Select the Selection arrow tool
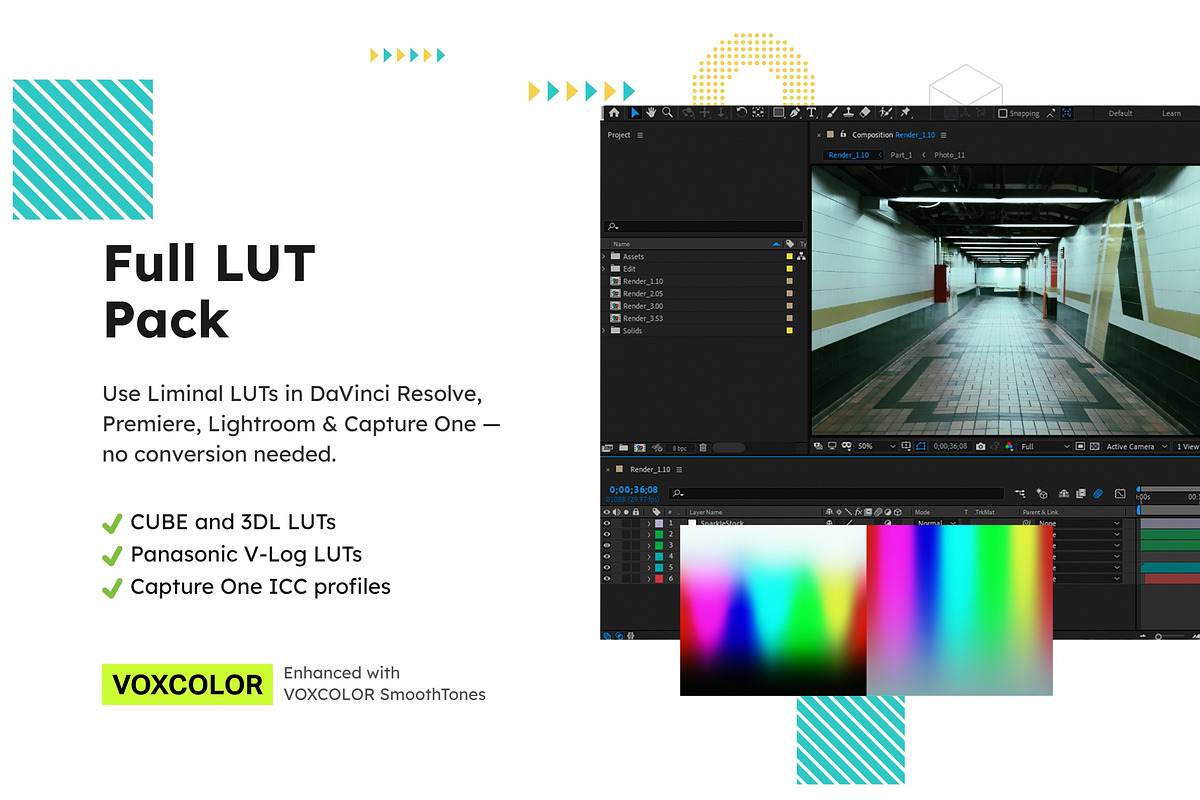 click(635, 112)
